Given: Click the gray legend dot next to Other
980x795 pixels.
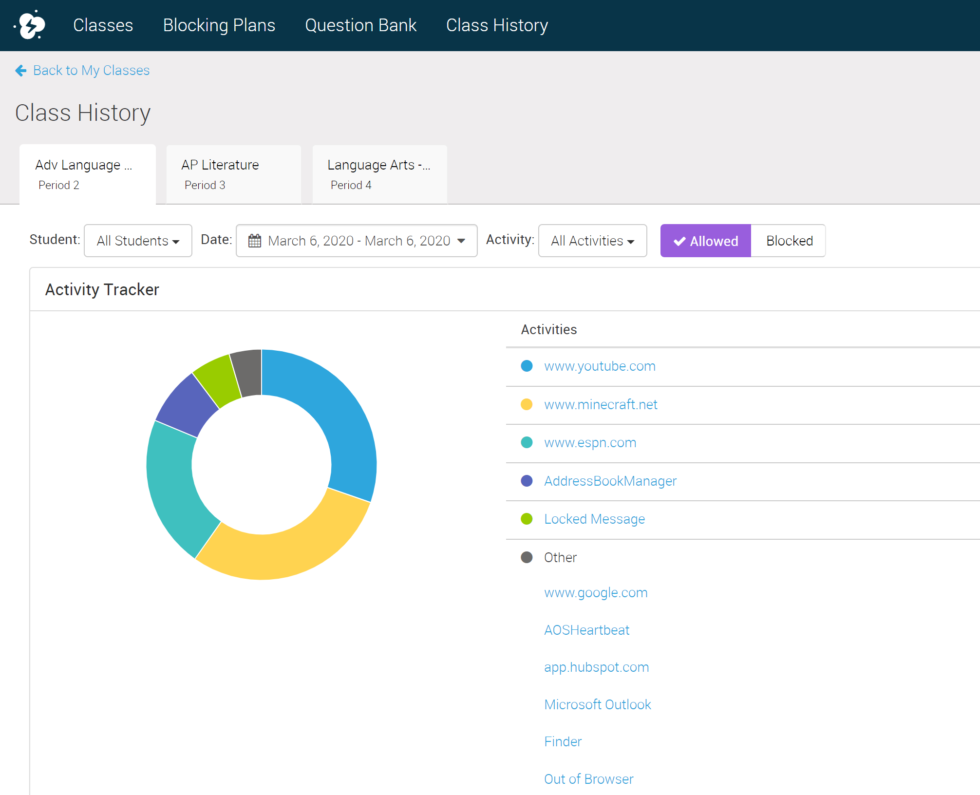Looking at the screenshot, I should [525, 557].
